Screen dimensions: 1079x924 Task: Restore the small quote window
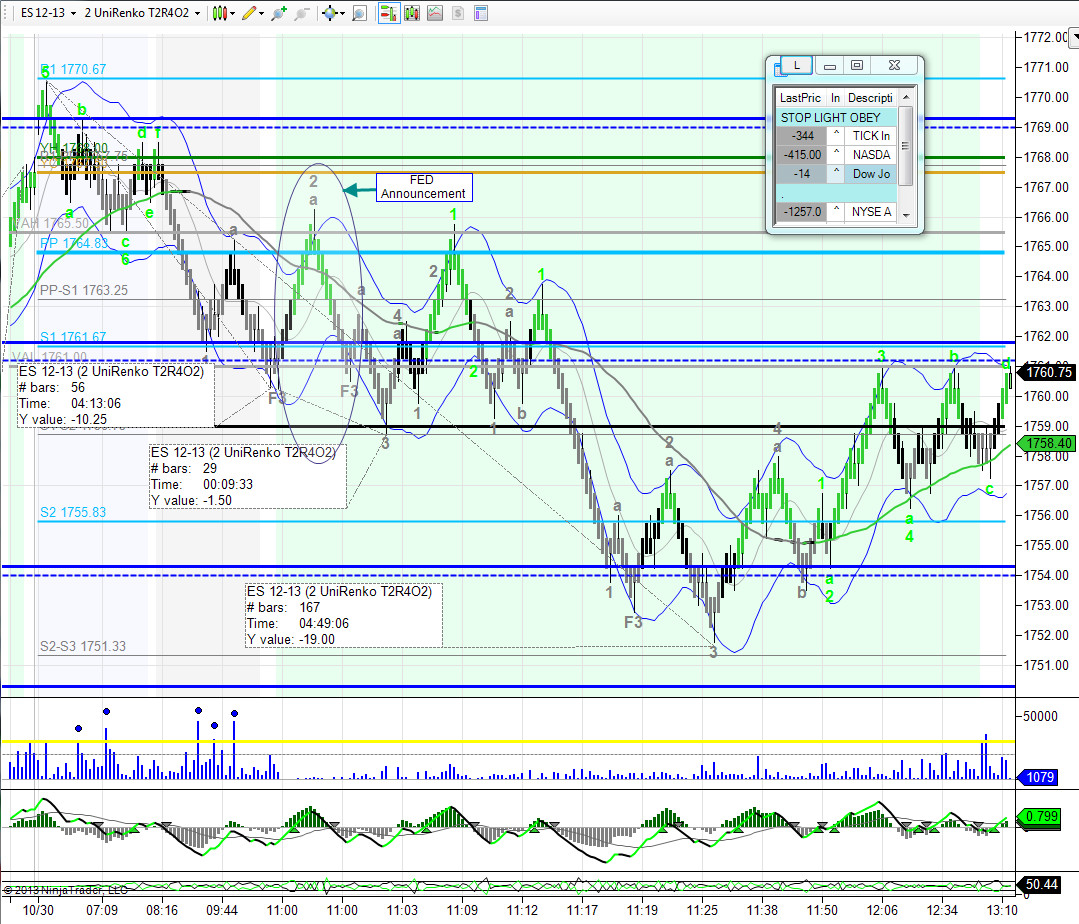857,65
